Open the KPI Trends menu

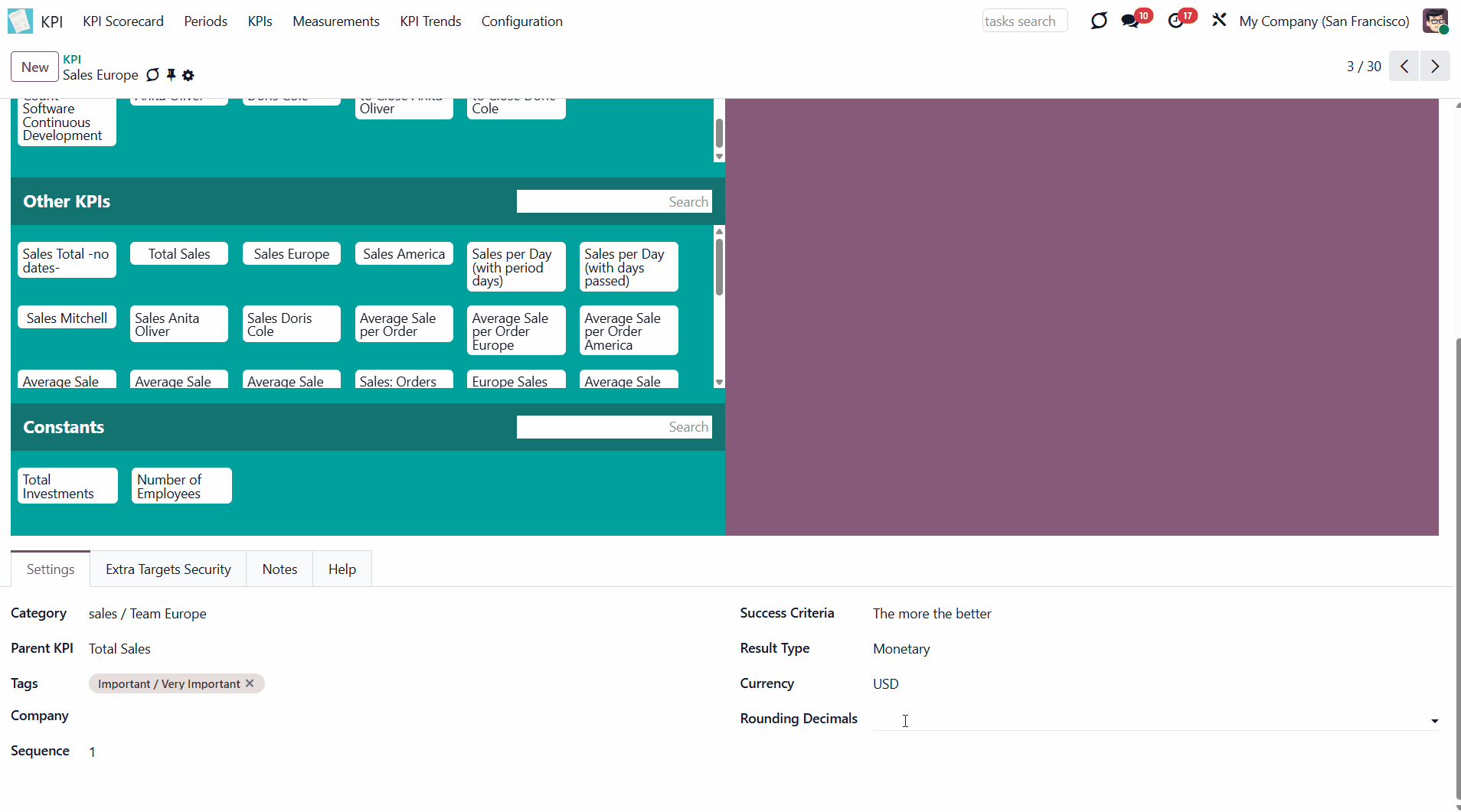click(430, 21)
